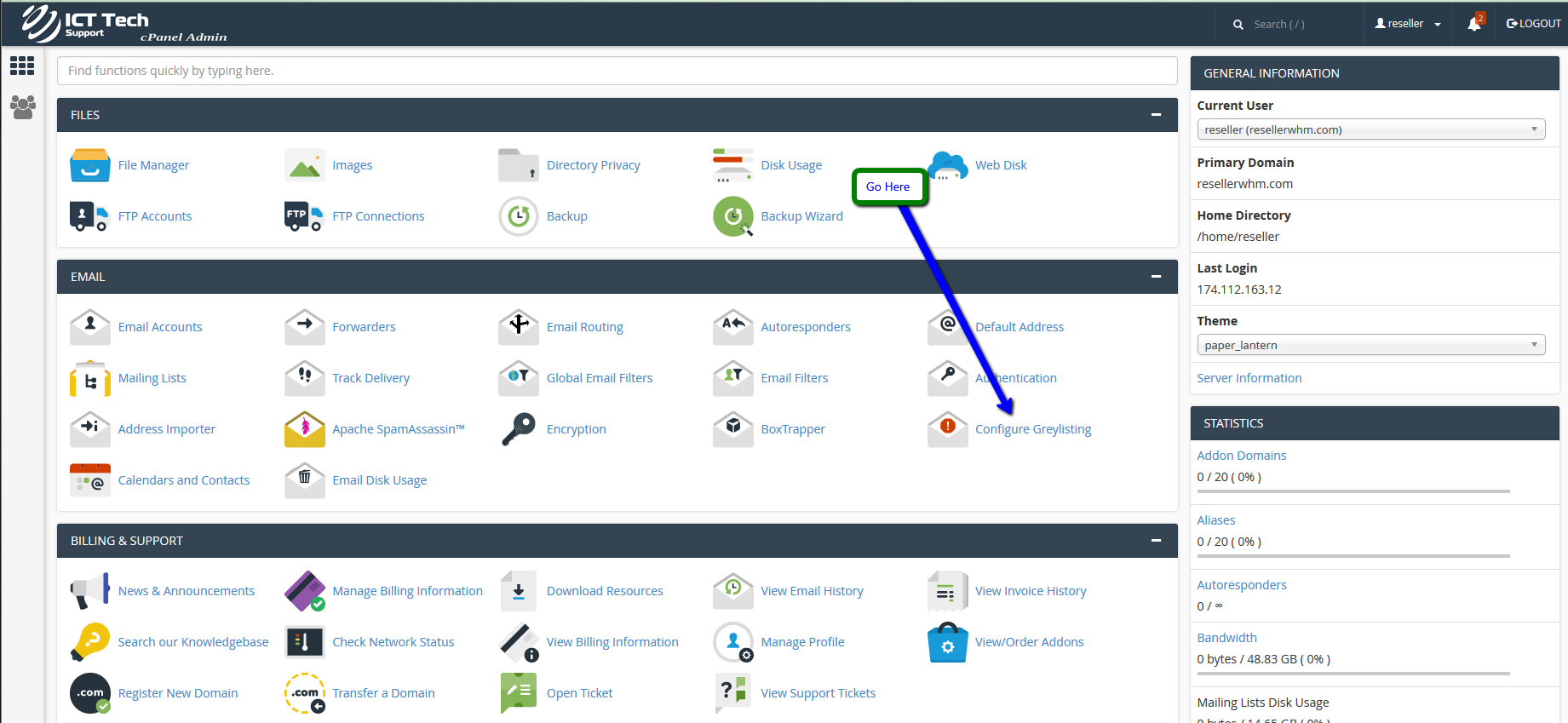The height and width of the screenshot is (723, 1568).
Task: Click the Encryption key icon
Action: pyautogui.click(x=519, y=429)
